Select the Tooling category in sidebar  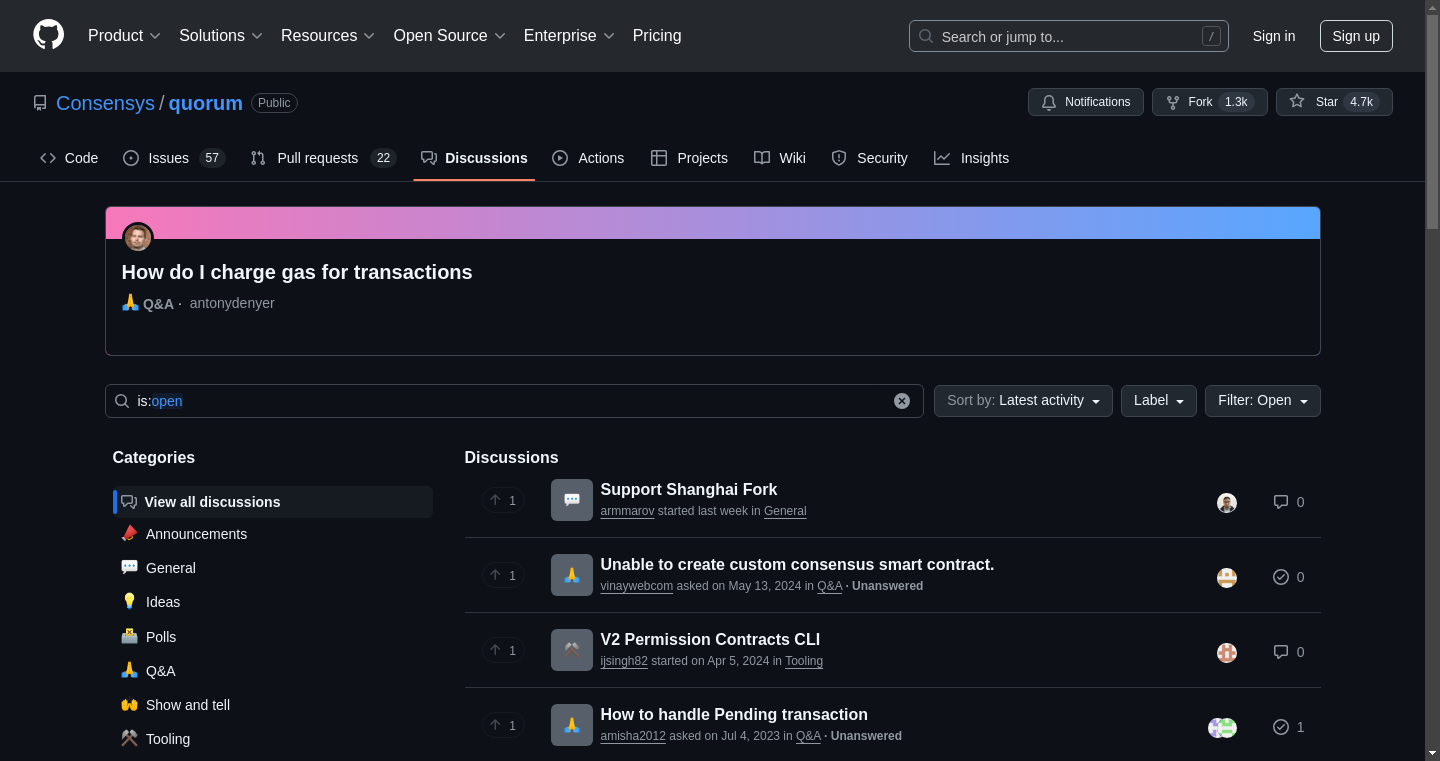pyautogui.click(x=273, y=739)
